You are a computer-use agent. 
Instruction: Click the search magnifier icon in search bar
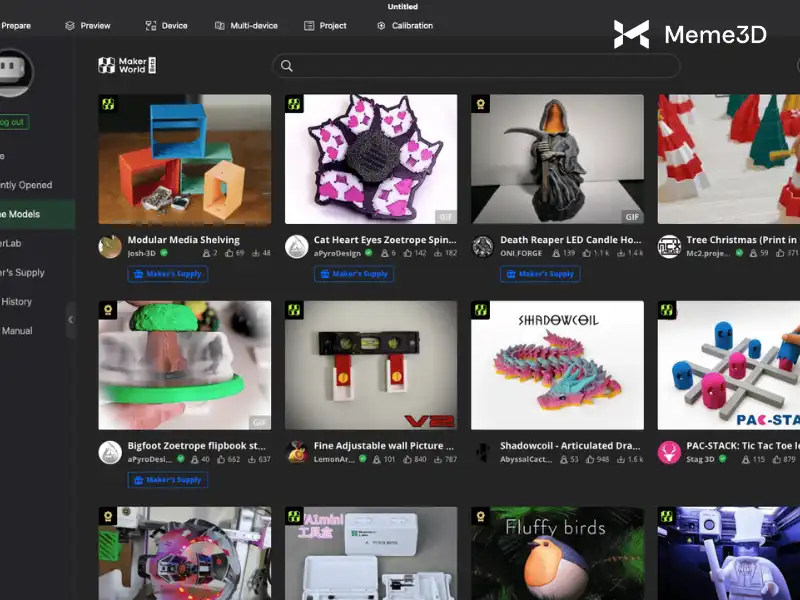(287, 66)
